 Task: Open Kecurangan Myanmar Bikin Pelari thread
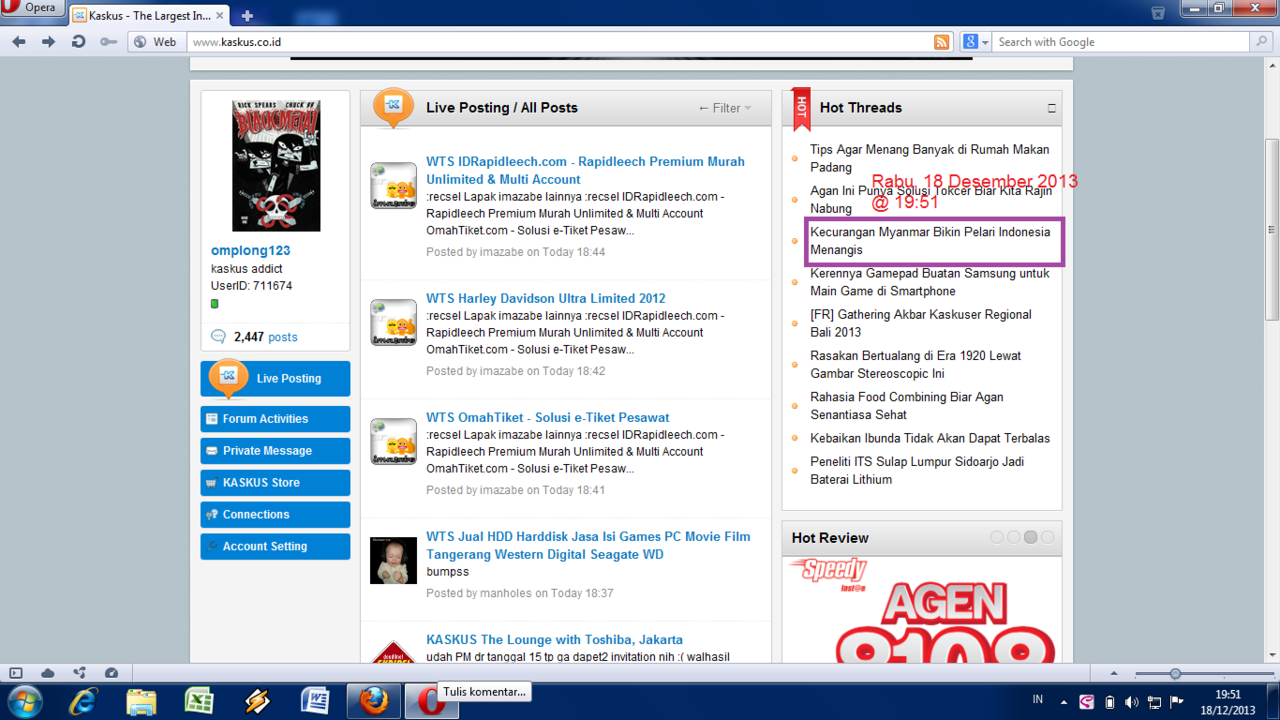(x=930, y=240)
